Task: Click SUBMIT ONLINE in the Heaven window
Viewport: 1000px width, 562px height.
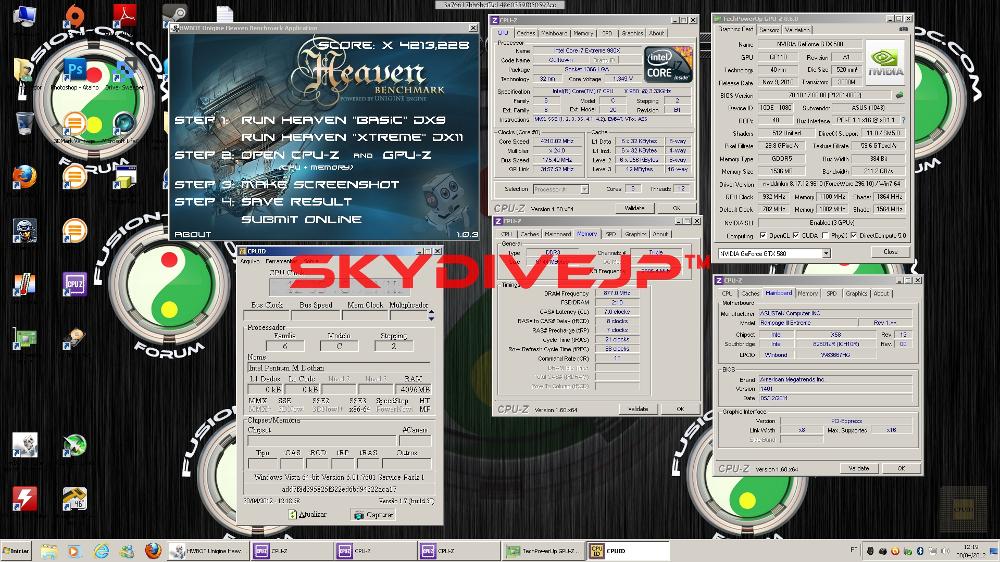Action: pos(302,219)
